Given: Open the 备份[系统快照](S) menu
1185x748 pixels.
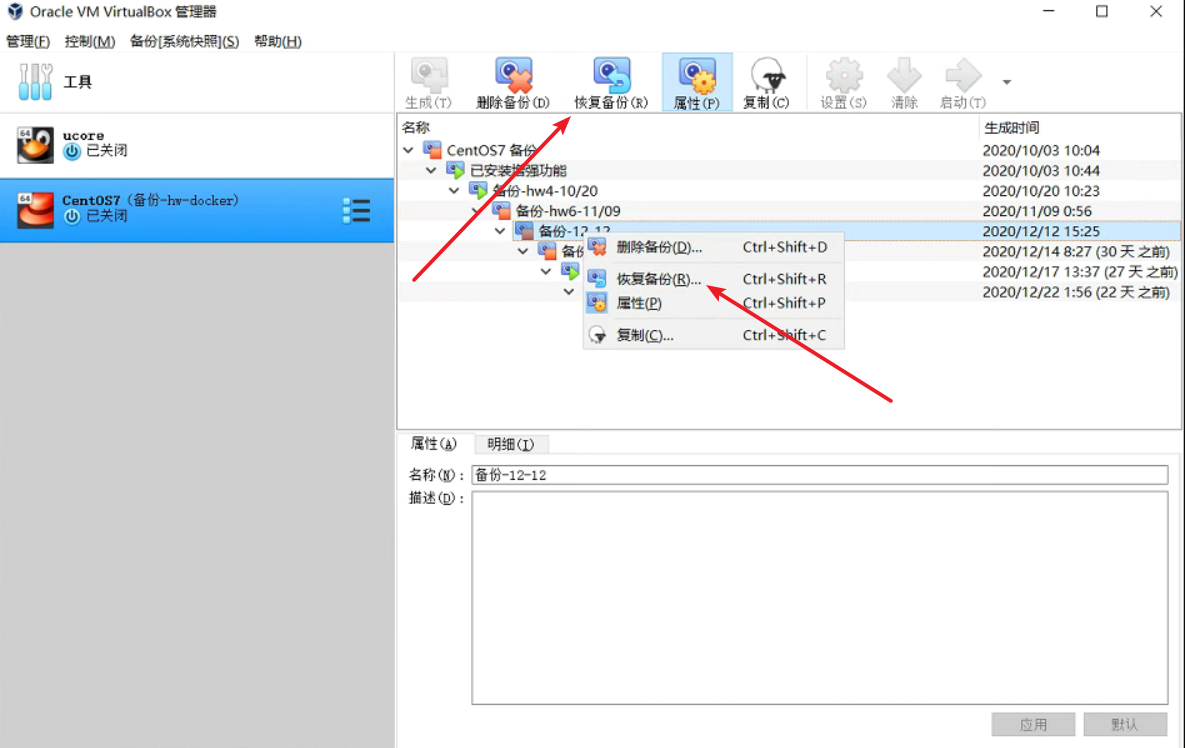Looking at the screenshot, I should coord(184,41).
